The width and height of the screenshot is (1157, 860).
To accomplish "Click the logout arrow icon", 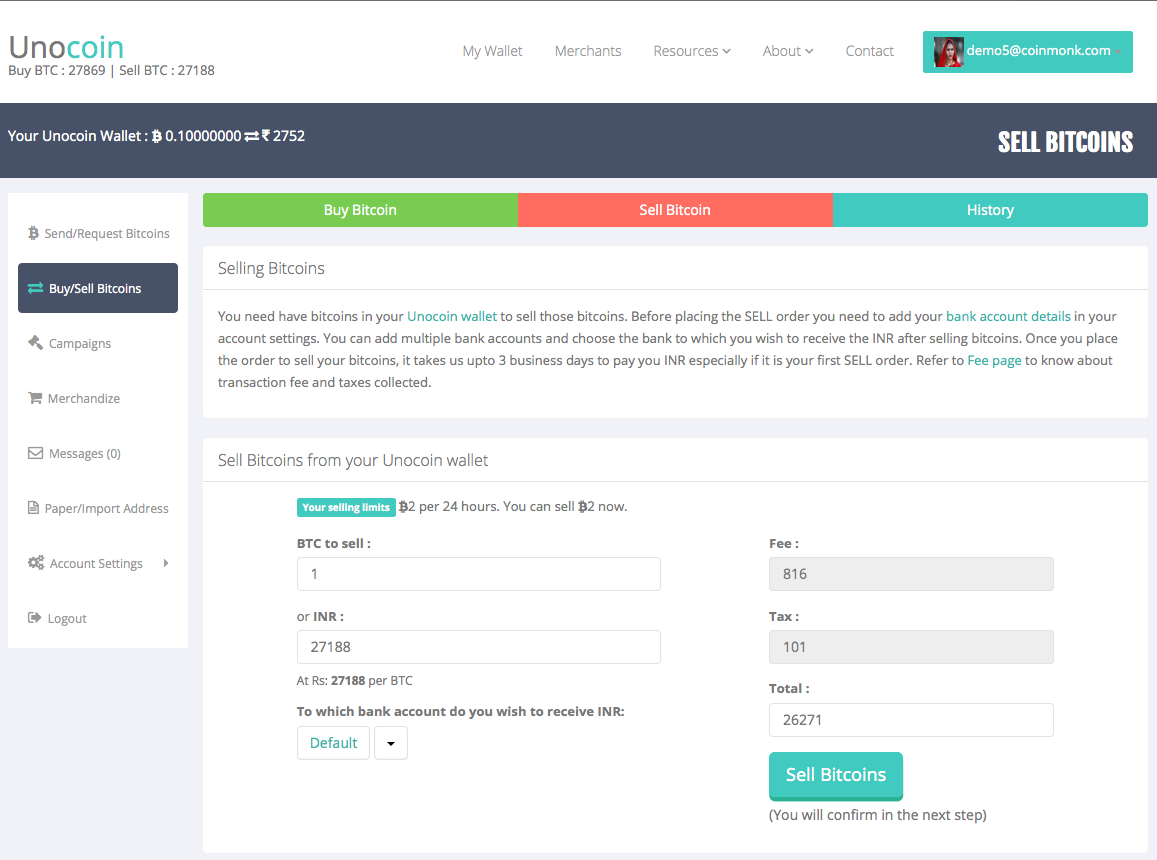I will pyautogui.click(x=35, y=618).
